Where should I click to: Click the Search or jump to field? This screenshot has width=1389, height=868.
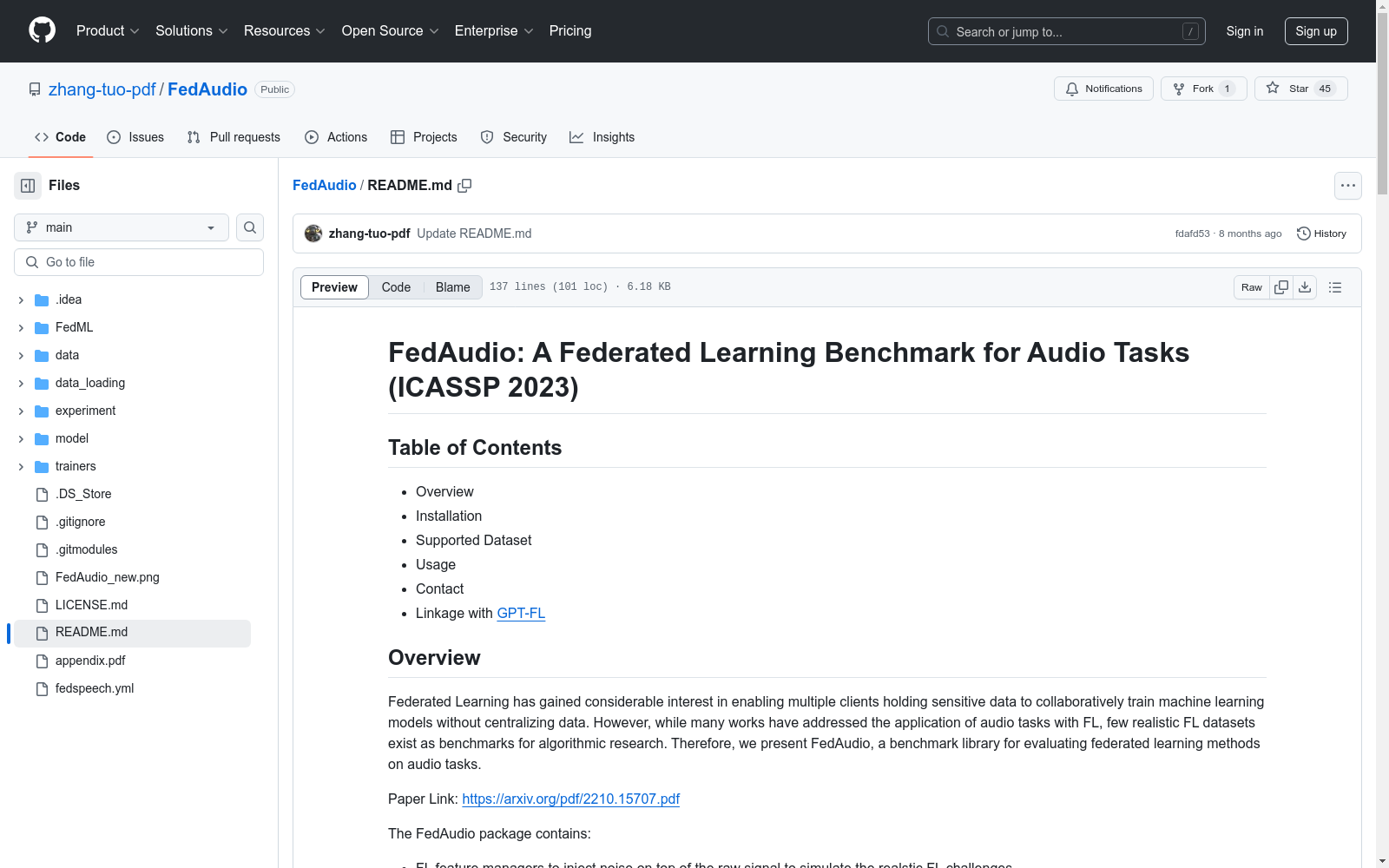[1067, 31]
